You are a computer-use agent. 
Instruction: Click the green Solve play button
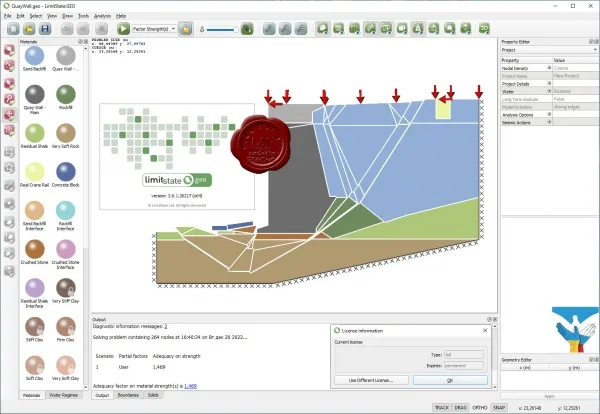123,29
